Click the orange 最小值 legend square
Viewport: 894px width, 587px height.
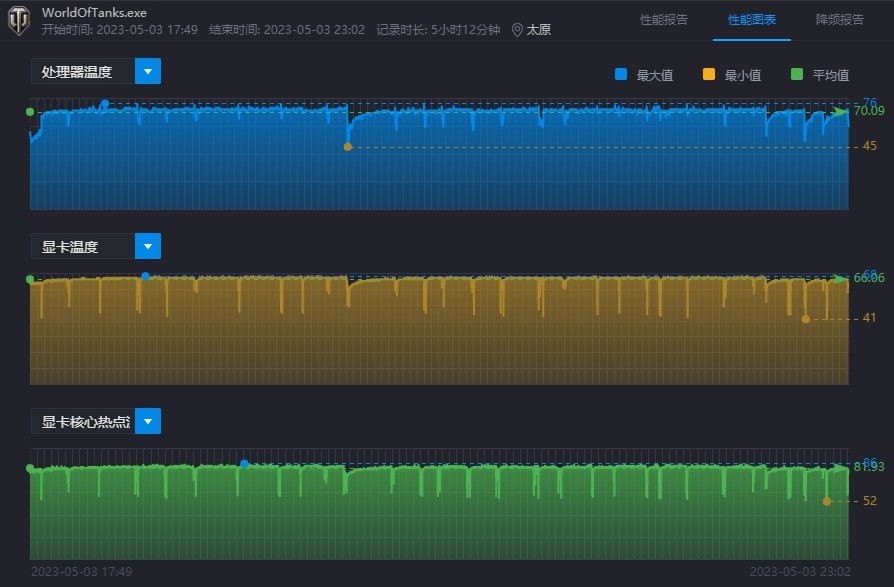709,74
